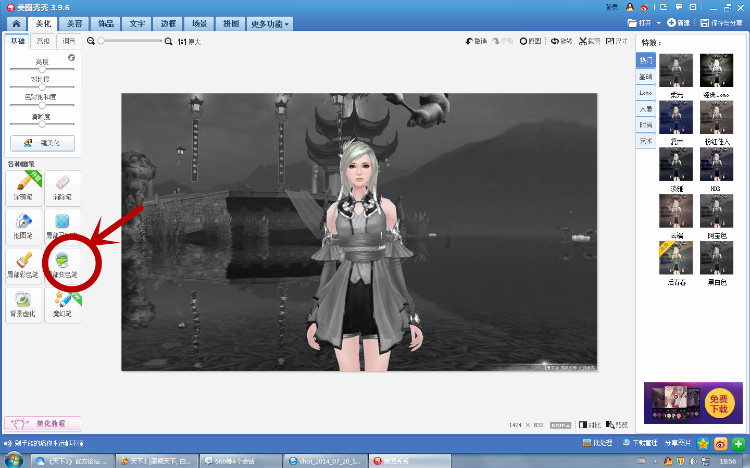Switch to the 美容 beauty tab
Viewport: 750px width, 468px height.
[74, 23]
